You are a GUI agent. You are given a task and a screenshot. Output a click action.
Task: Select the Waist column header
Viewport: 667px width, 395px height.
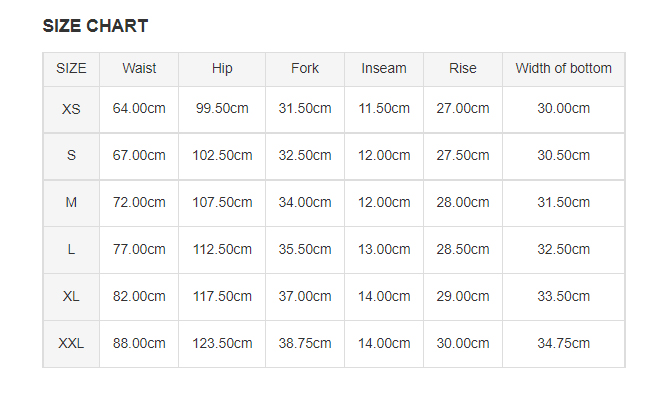click(x=139, y=68)
